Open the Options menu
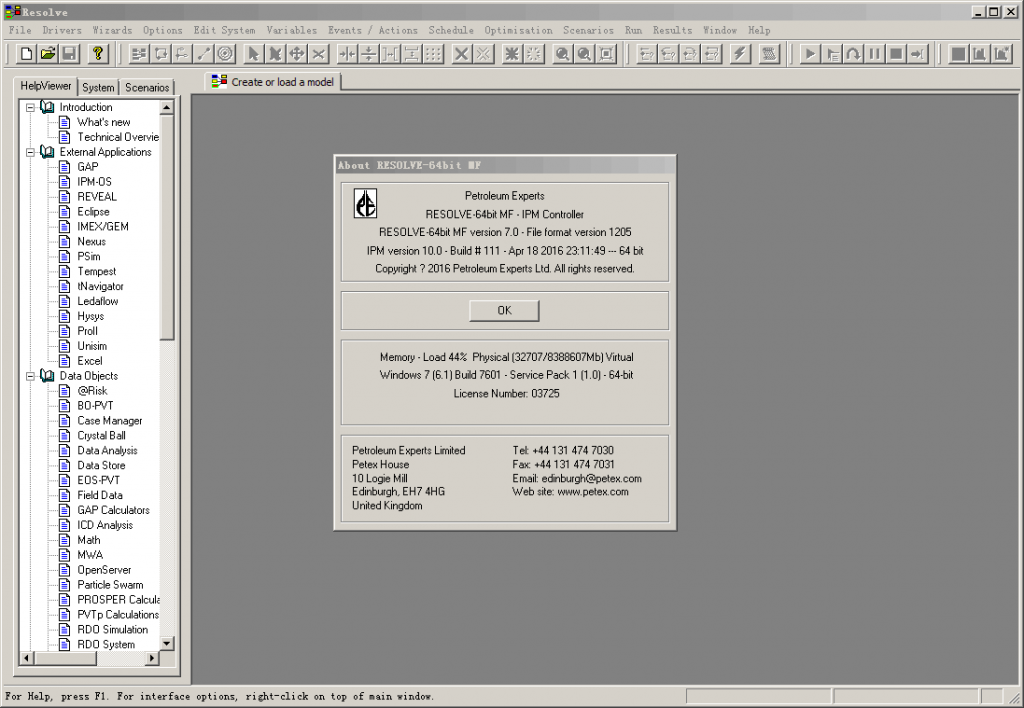Viewport: 1024px width, 708px height. (x=163, y=30)
